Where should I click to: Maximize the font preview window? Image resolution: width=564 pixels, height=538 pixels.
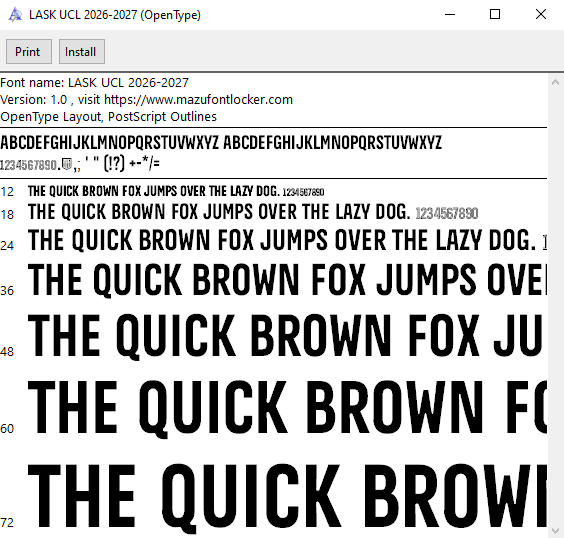point(495,14)
